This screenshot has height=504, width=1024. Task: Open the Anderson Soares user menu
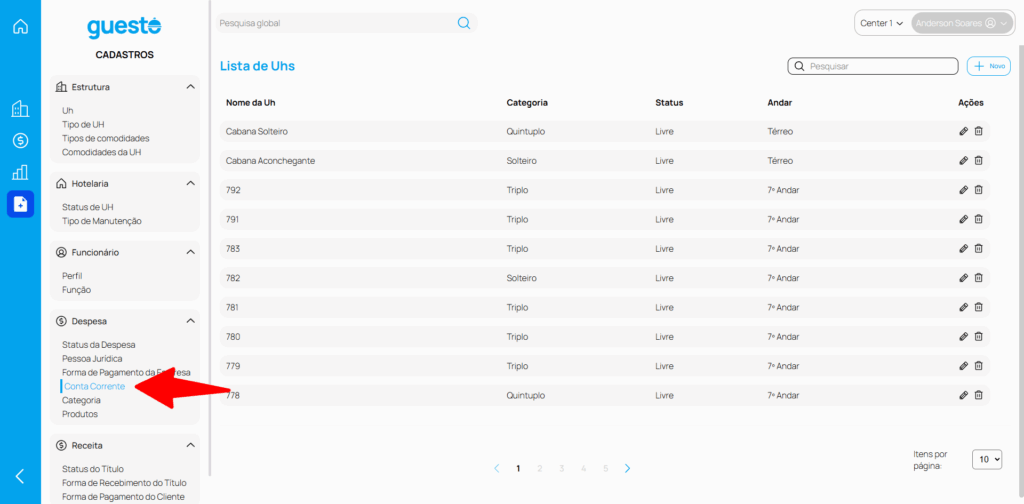961,23
